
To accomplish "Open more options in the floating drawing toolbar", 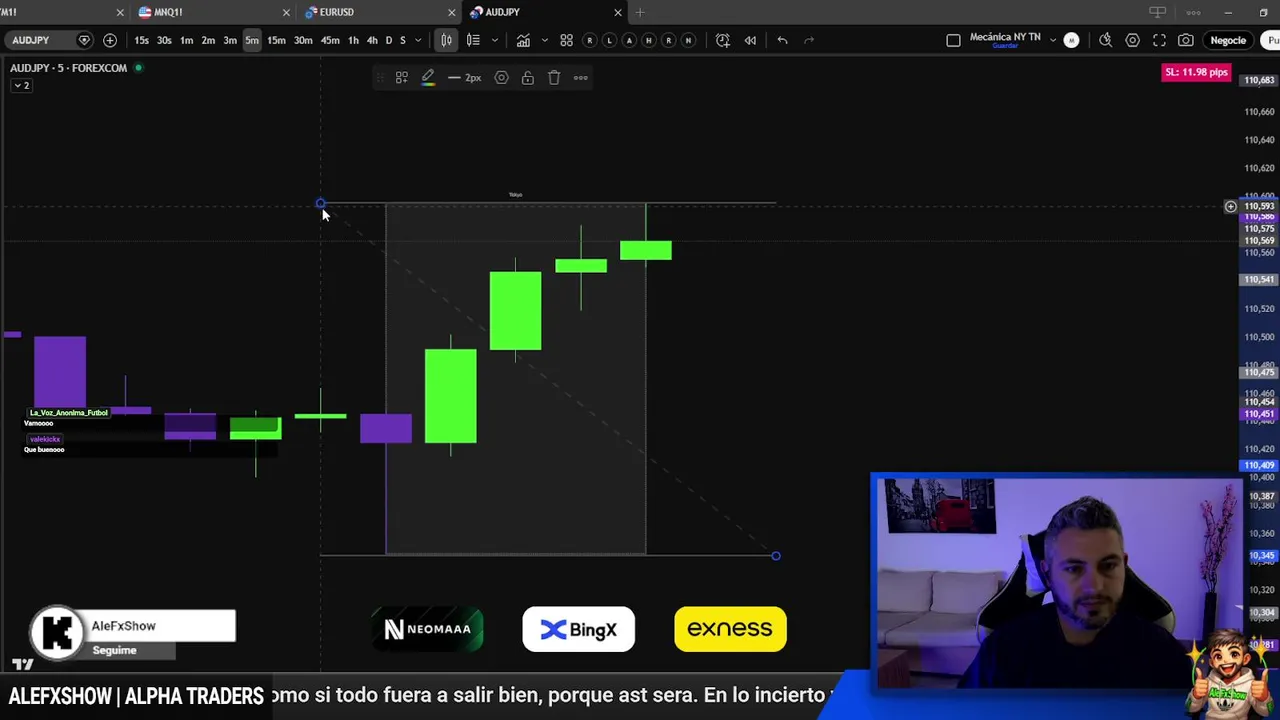I will click(580, 78).
